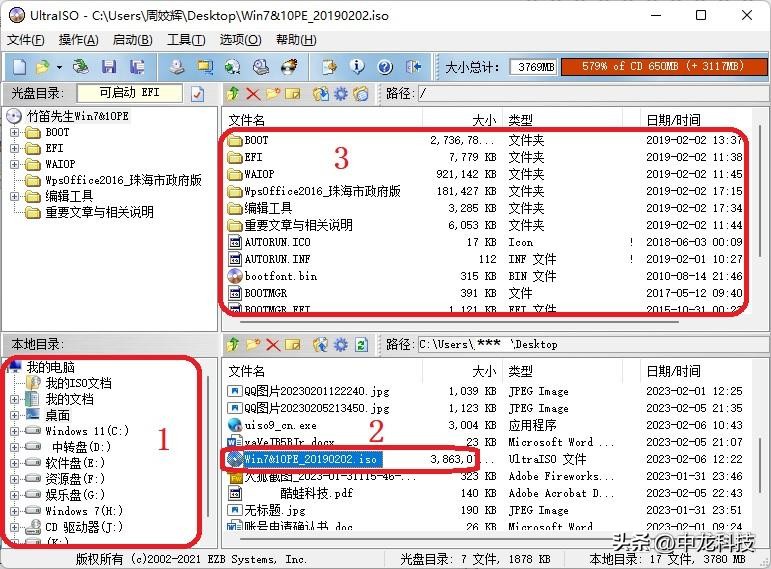Click the disc path field showing /
Image resolution: width=771 pixels, height=569 pixels.
pos(593,93)
